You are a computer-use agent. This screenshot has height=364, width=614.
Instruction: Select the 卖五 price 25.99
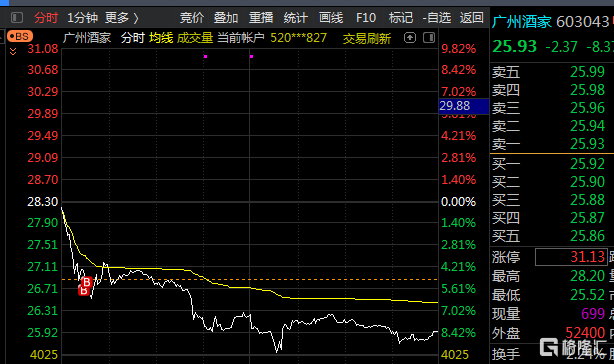click(x=587, y=72)
